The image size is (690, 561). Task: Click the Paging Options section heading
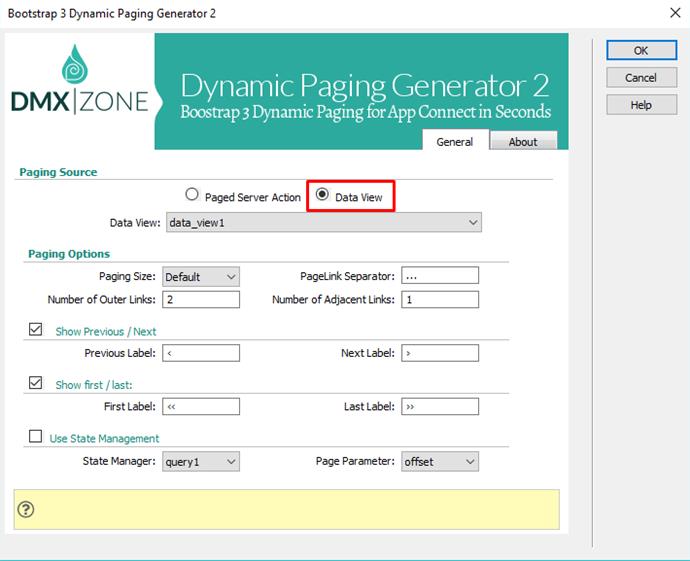tap(69, 253)
